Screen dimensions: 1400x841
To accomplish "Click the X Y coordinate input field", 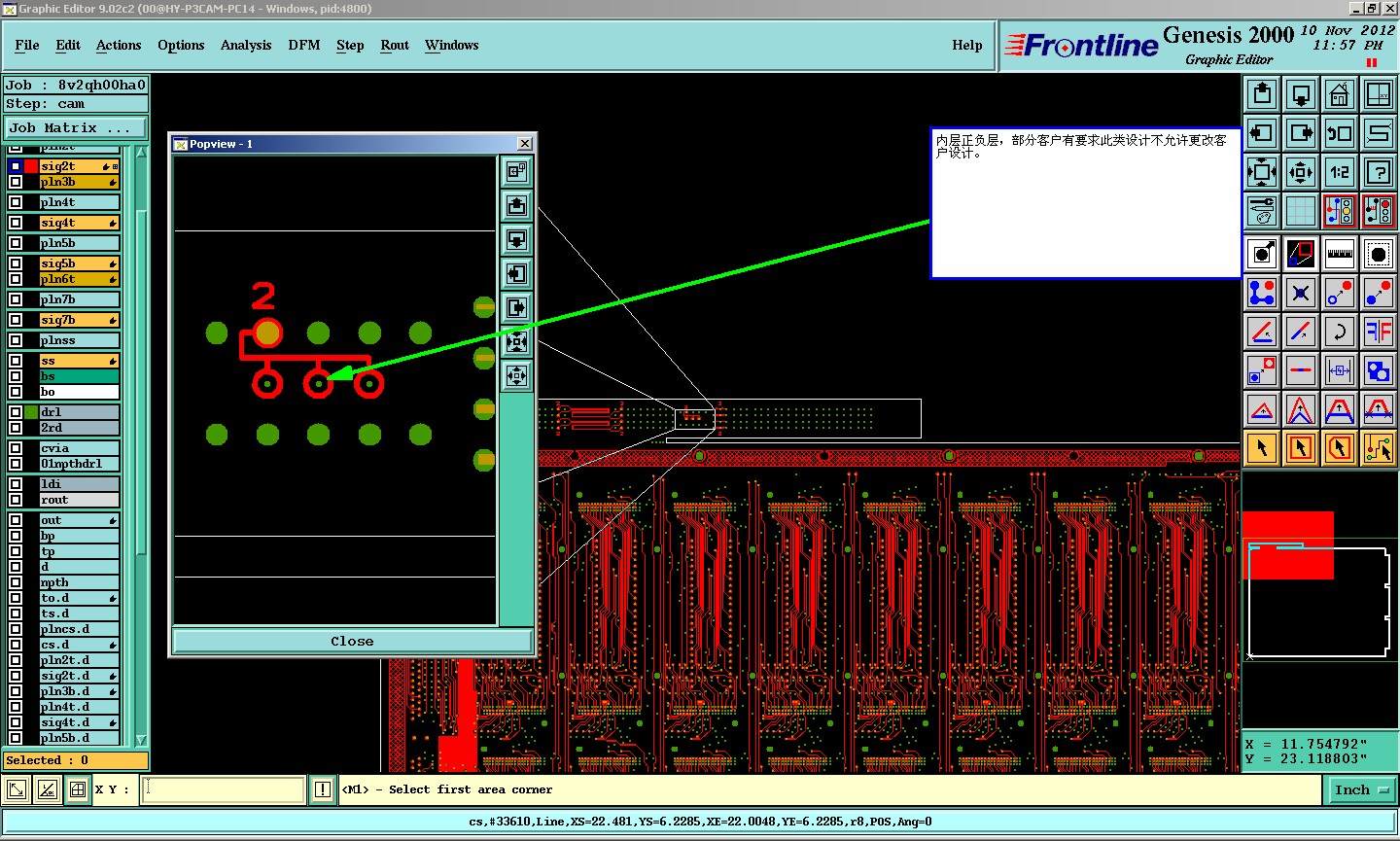I will coord(224,789).
